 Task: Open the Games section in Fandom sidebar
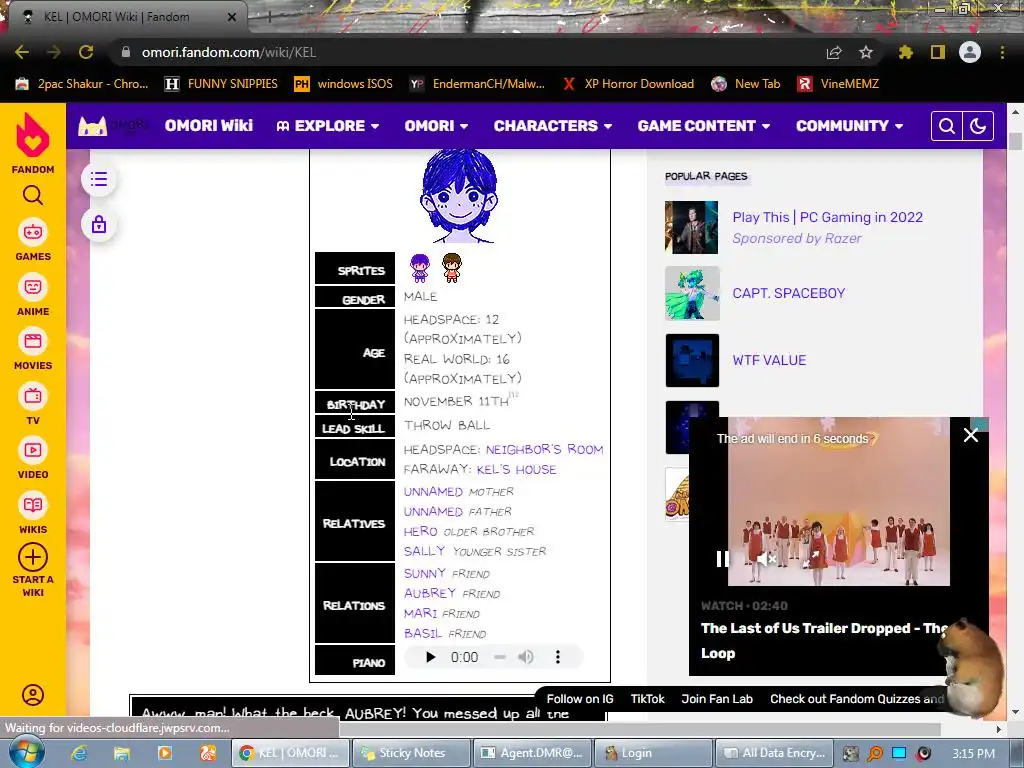click(x=33, y=240)
